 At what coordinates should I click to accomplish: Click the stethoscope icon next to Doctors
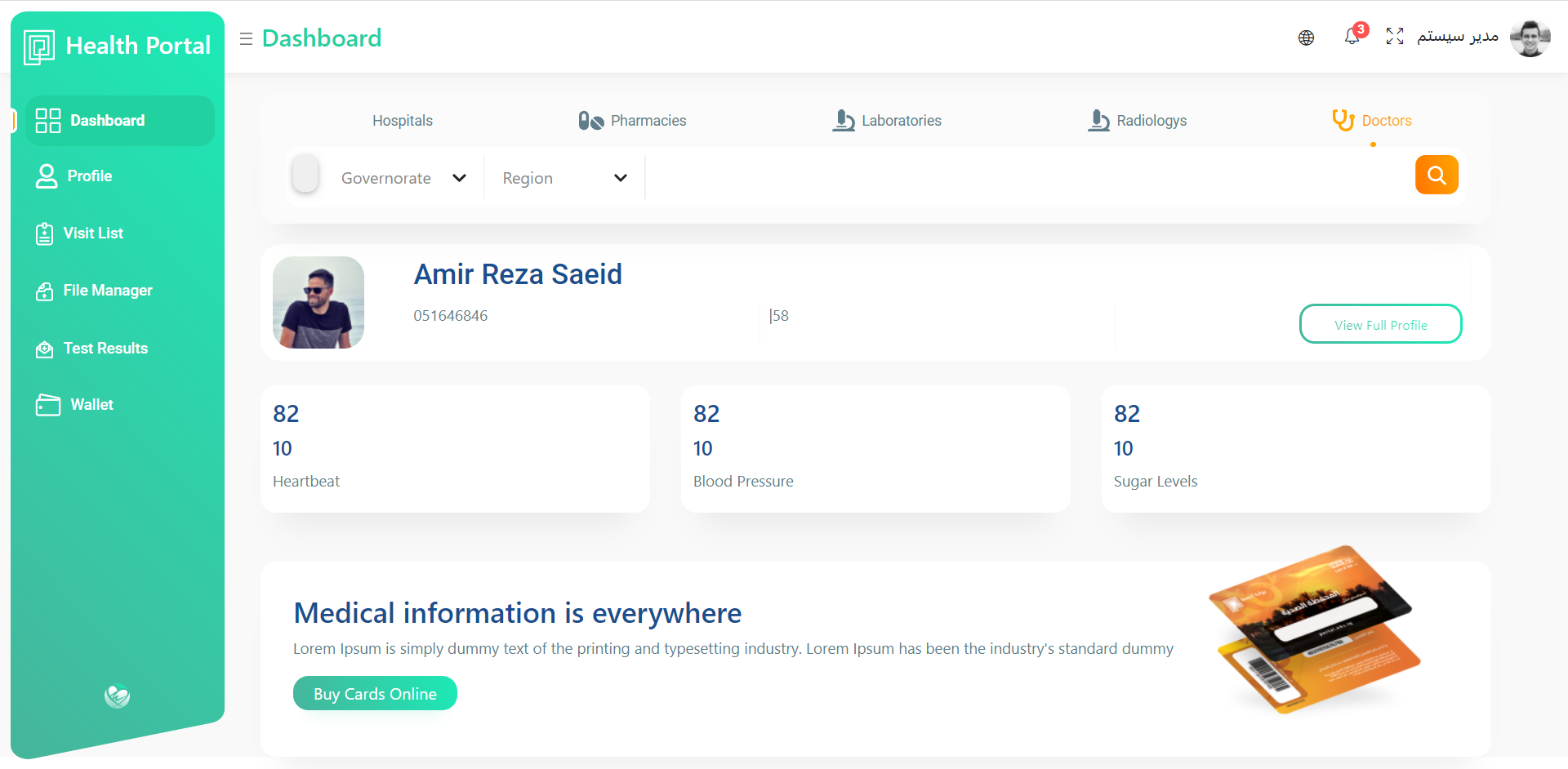pos(1343,120)
